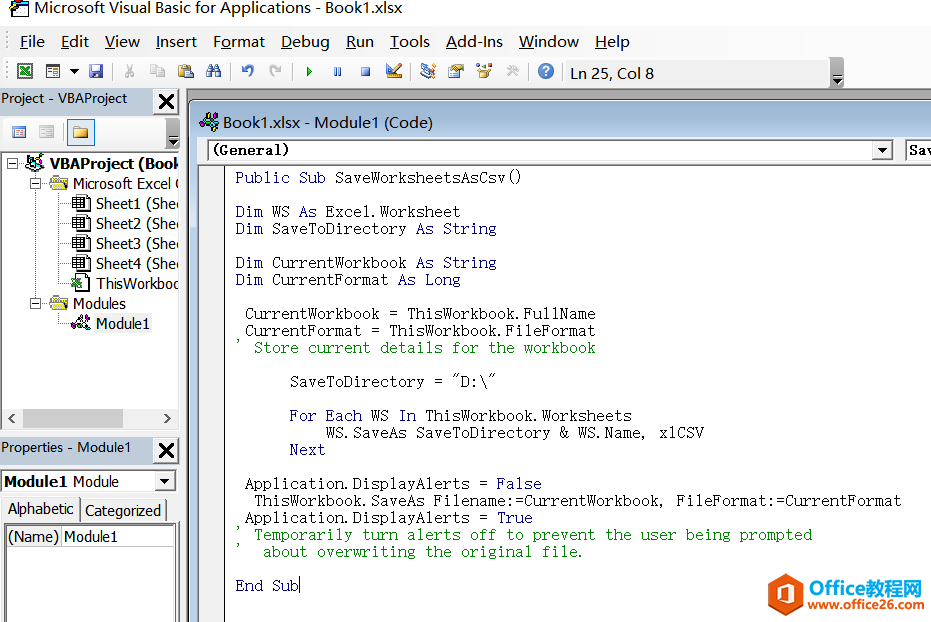
Task: Open the Debug menu
Action: coord(304,42)
